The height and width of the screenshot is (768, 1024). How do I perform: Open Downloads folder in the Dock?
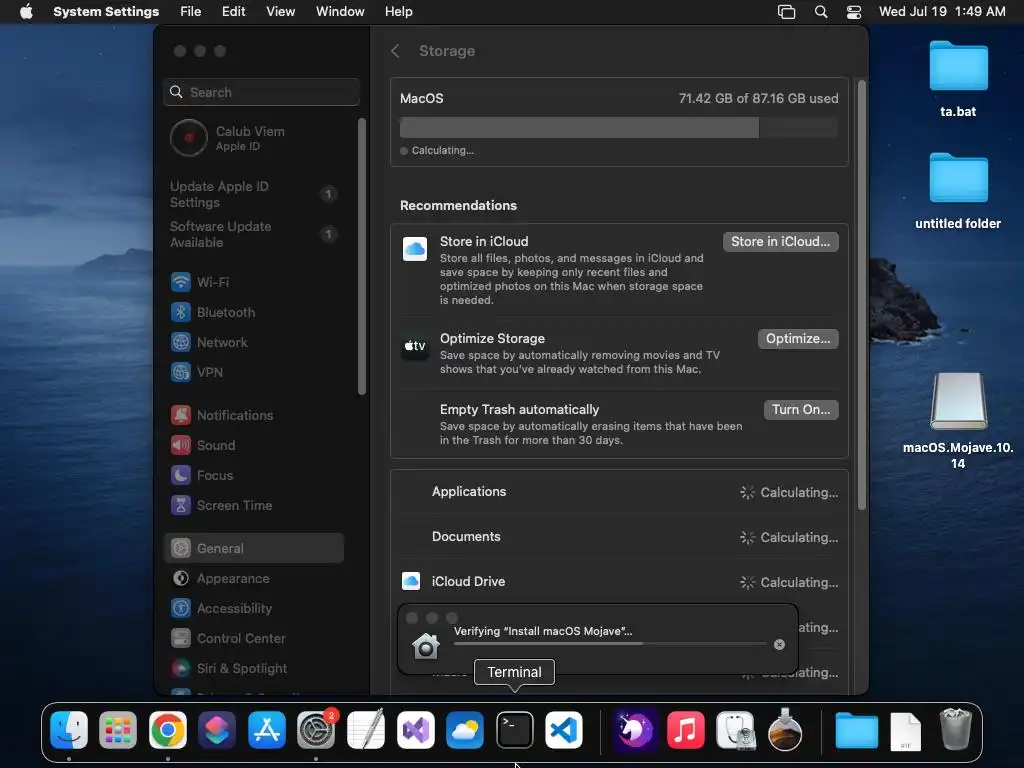(x=856, y=729)
